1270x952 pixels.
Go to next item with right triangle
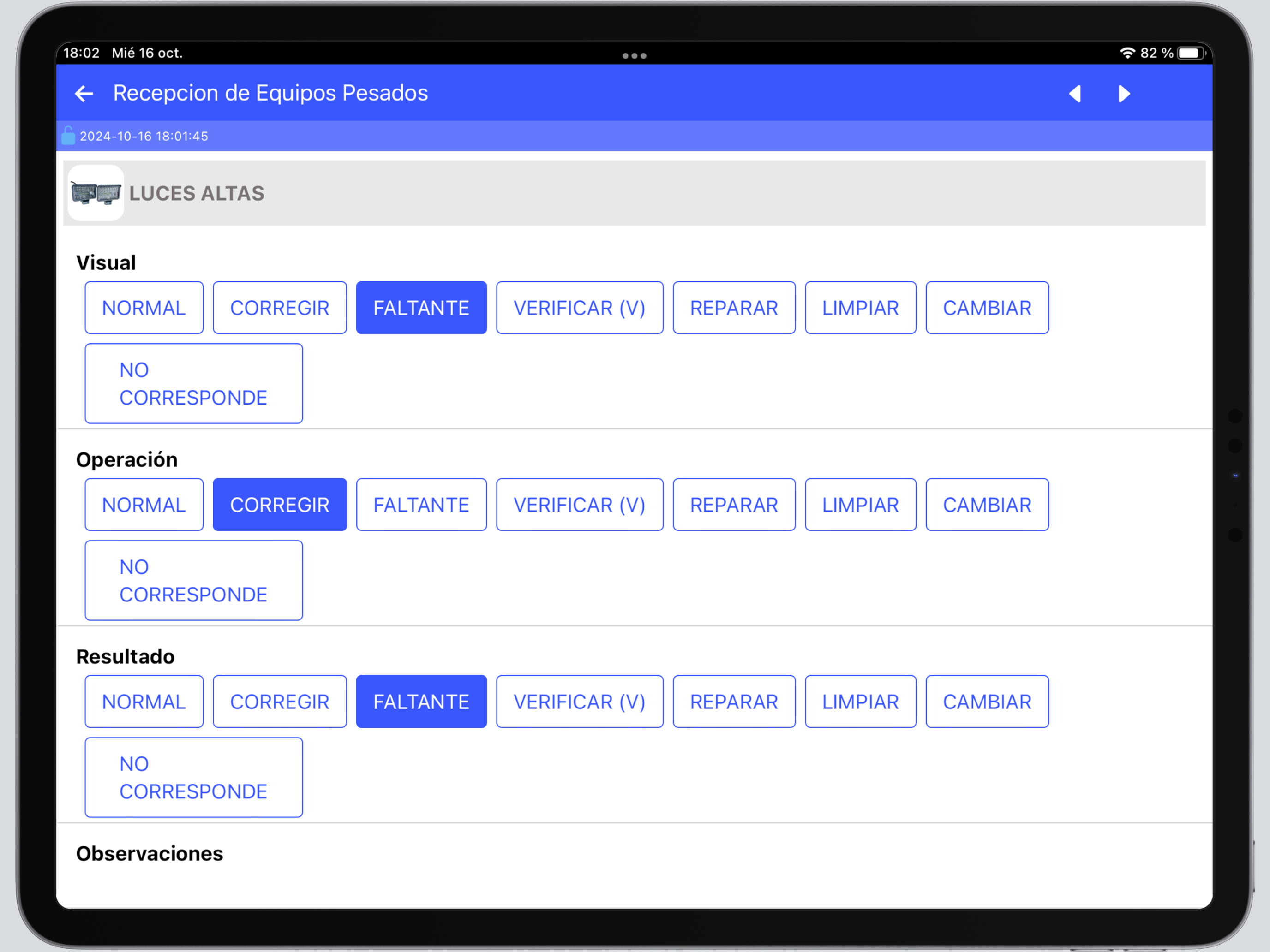coord(1124,94)
